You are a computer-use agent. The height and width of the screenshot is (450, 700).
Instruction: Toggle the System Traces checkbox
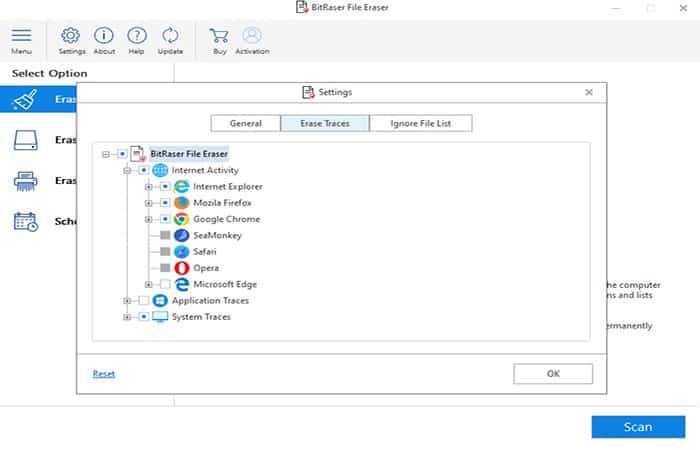click(143, 317)
